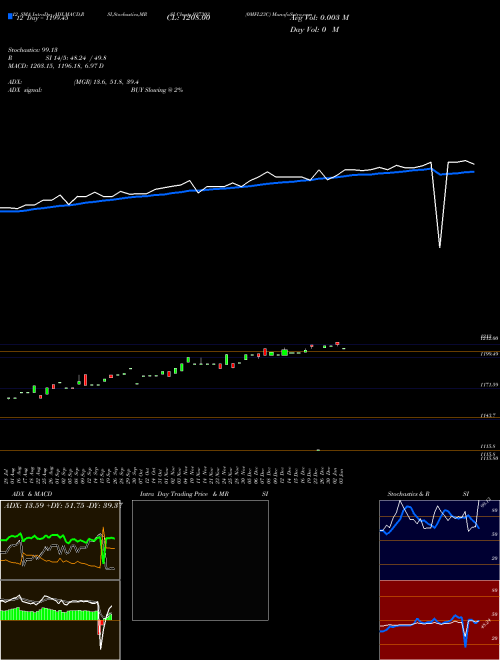Click the '(MGR) 13.6, 51.8, 39.4' ADX values
Screen dimensions: 500x660
coord(106,82)
